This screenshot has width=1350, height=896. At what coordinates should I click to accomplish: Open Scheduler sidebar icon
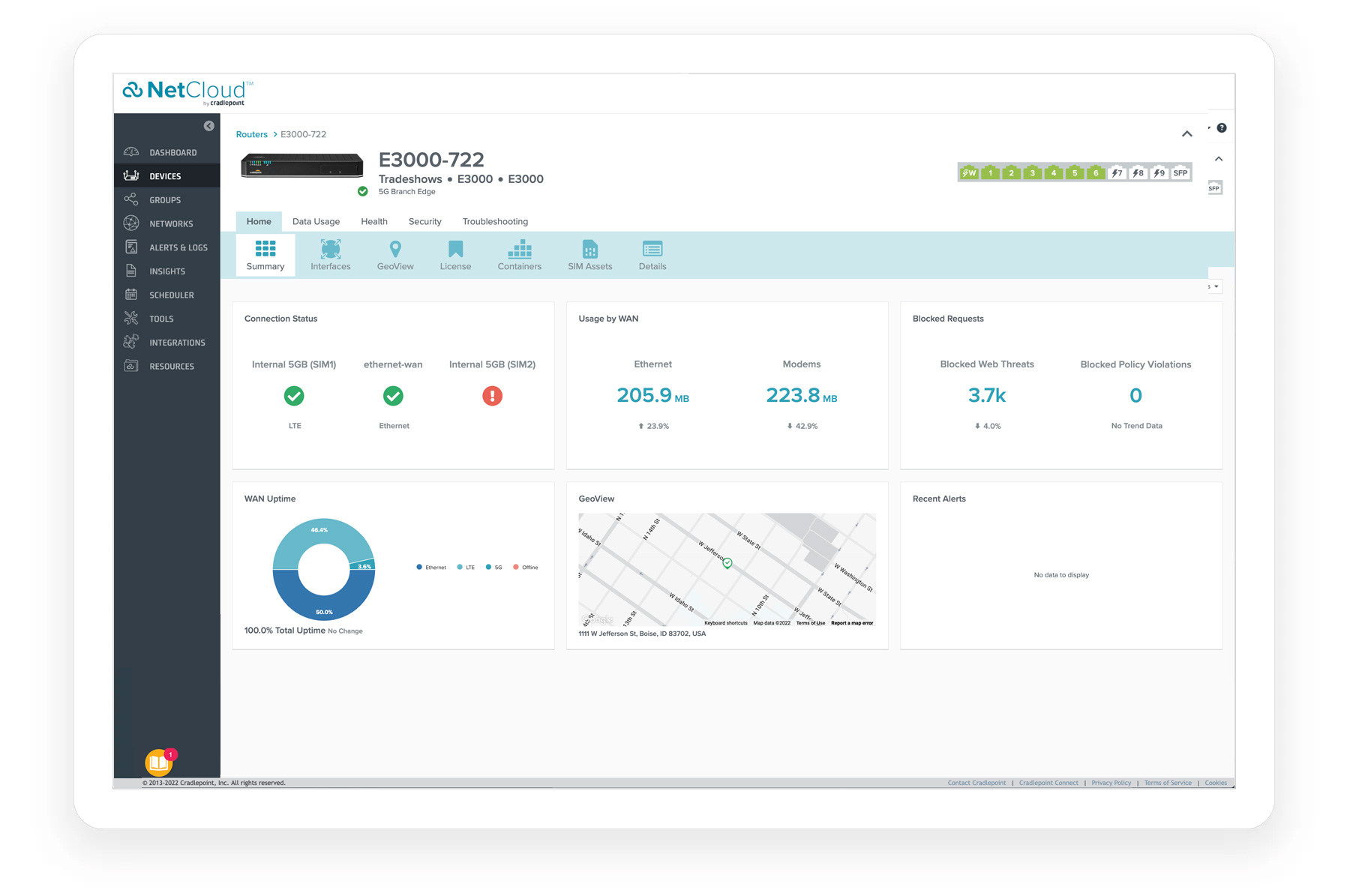pos(131,295)
